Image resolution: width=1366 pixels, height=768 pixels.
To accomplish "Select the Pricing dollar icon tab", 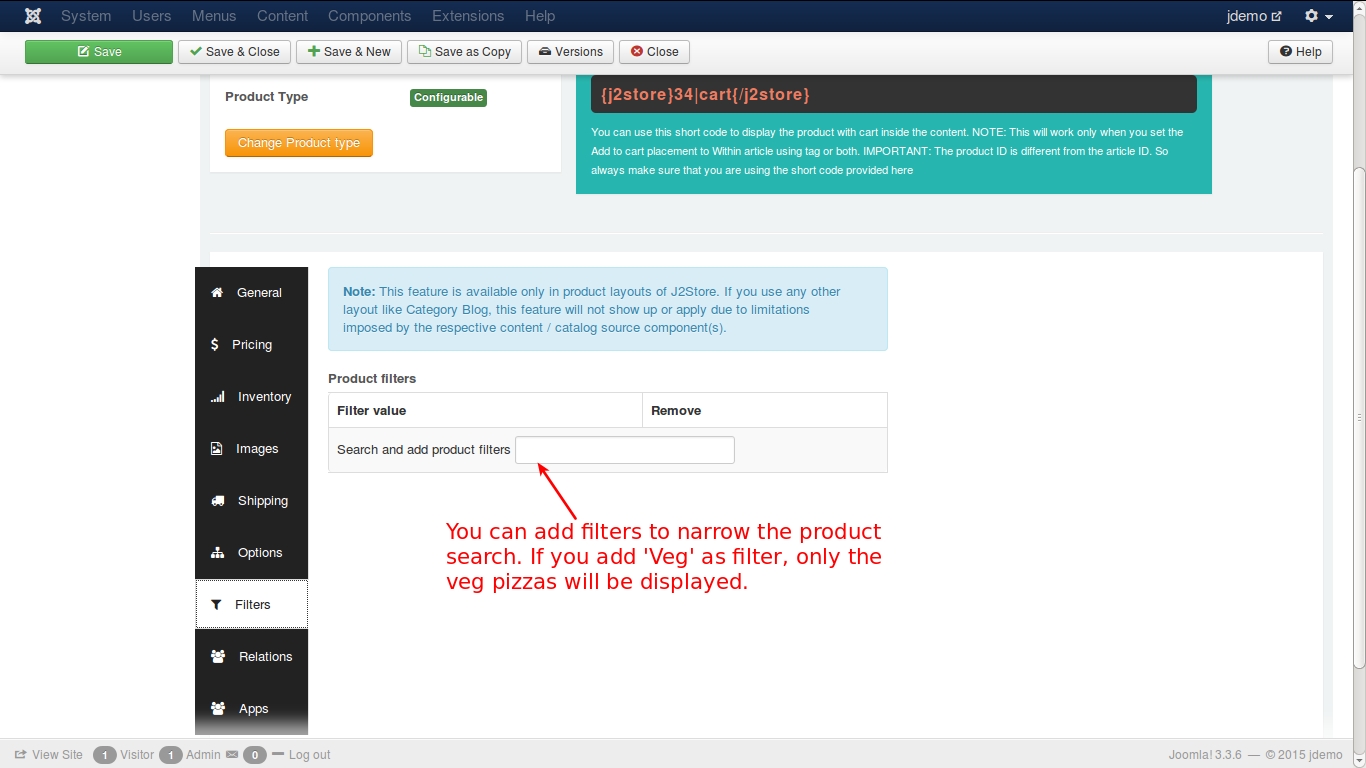I will 214,345.
